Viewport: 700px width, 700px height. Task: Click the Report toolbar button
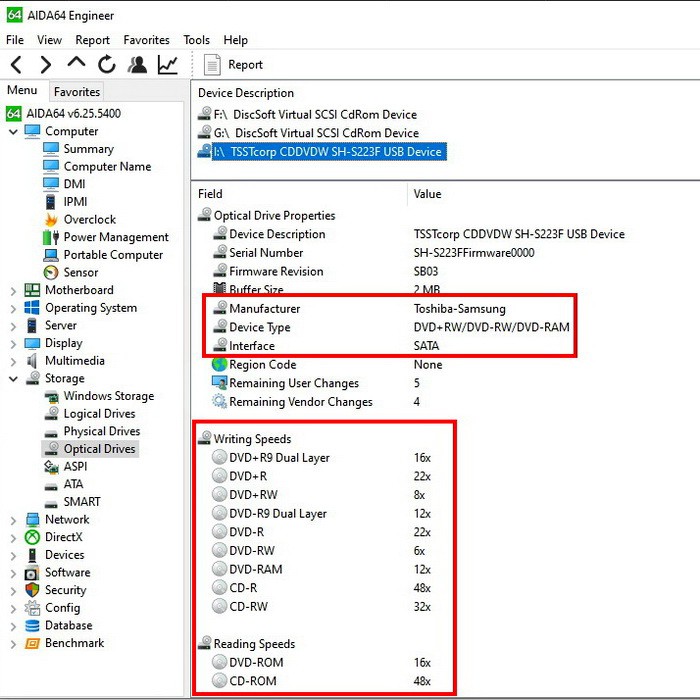[234, 65]
